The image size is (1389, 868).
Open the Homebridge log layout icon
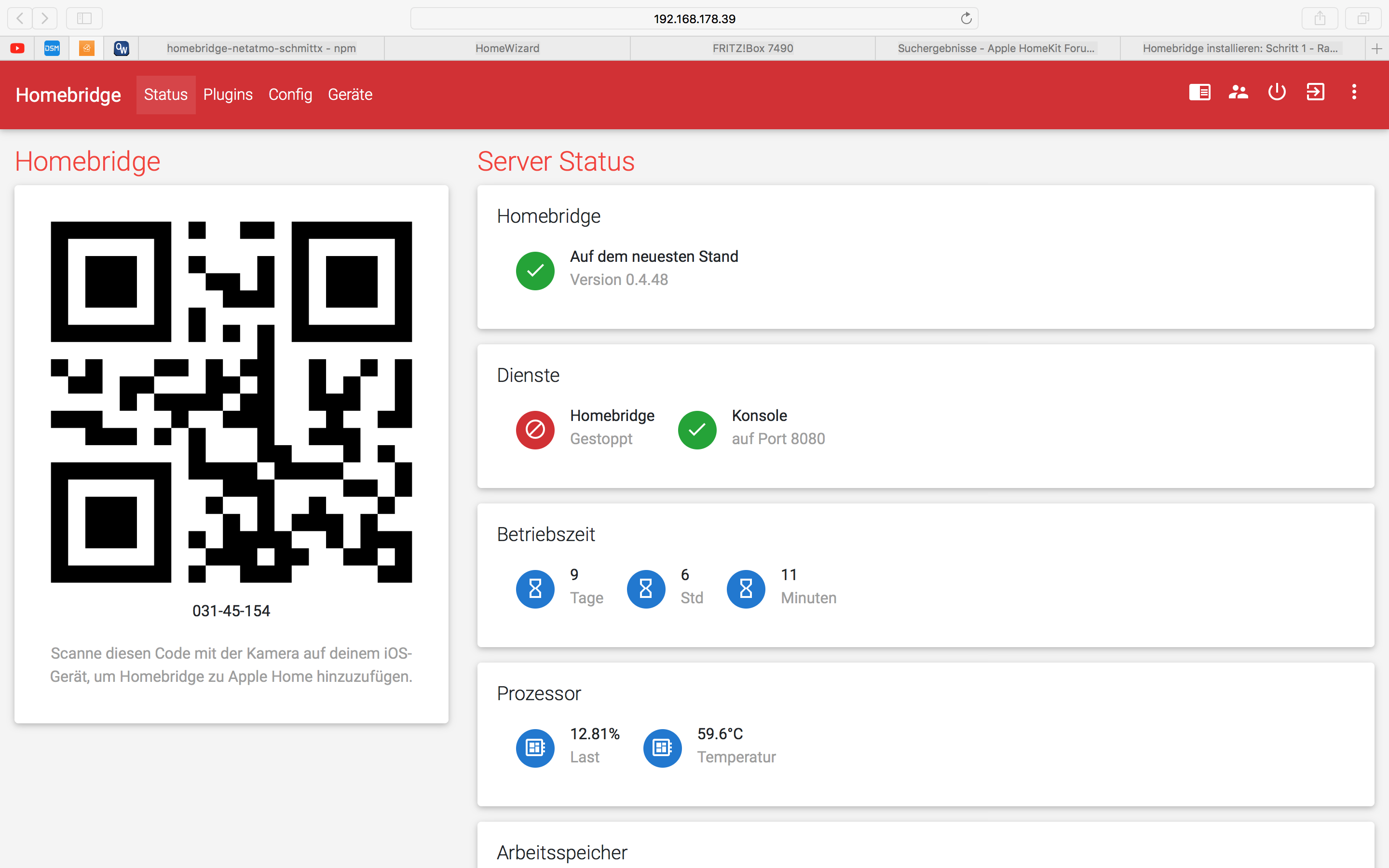tap(1199, 93)
